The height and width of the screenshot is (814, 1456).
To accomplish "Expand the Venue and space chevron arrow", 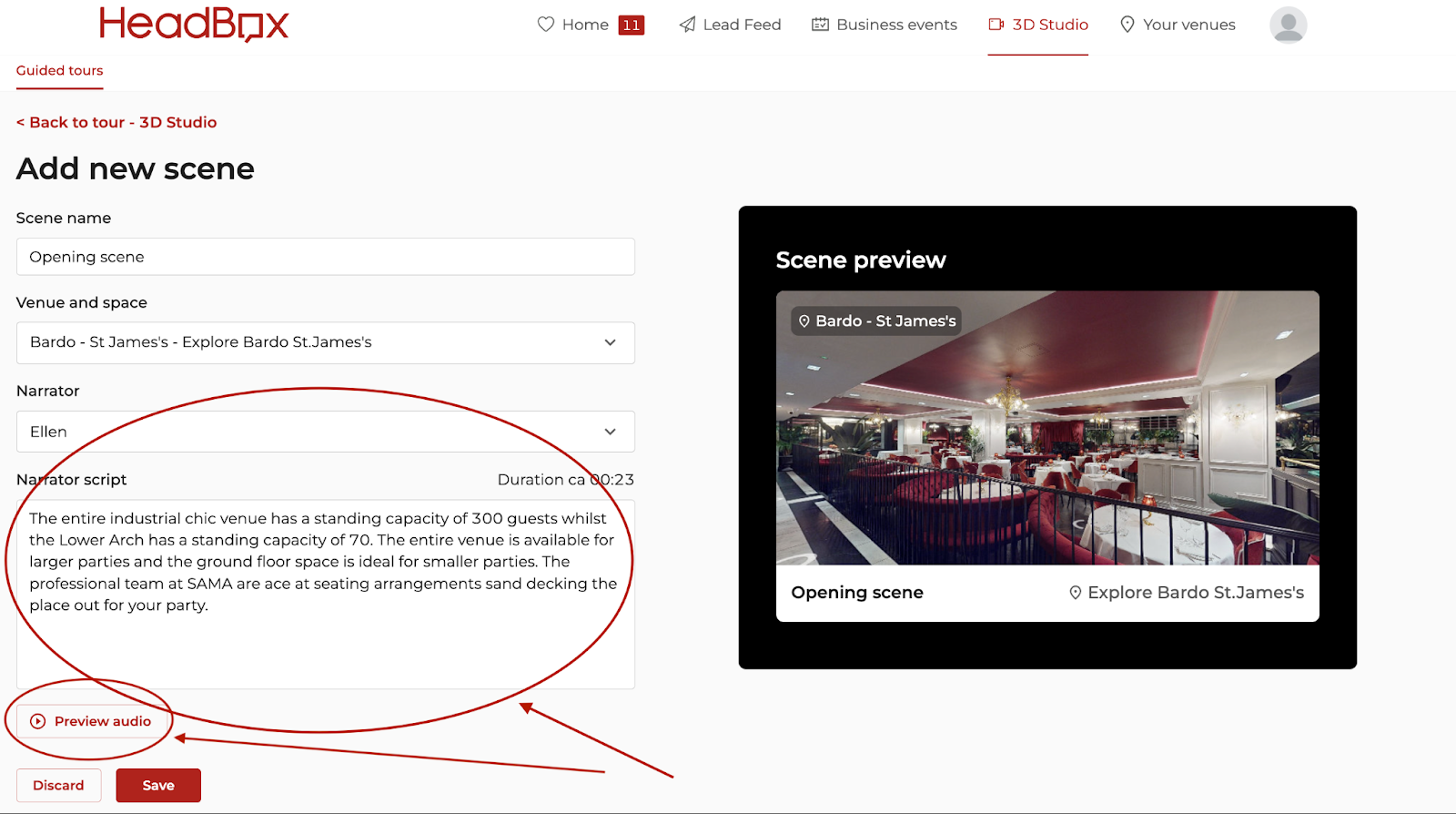I will point(610,342).
